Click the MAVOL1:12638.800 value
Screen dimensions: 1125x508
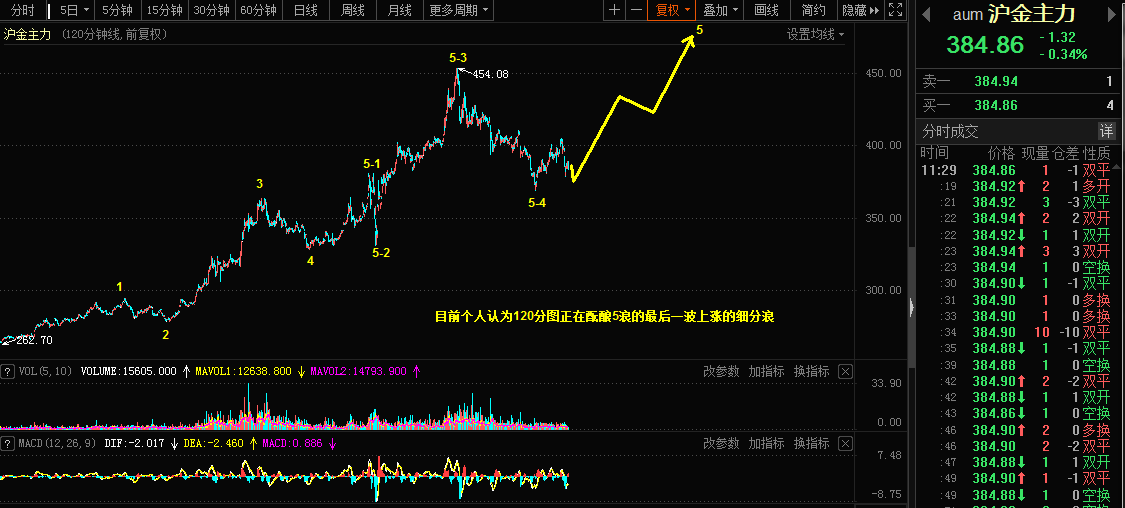pyautogui.click(x=243, y=372)
